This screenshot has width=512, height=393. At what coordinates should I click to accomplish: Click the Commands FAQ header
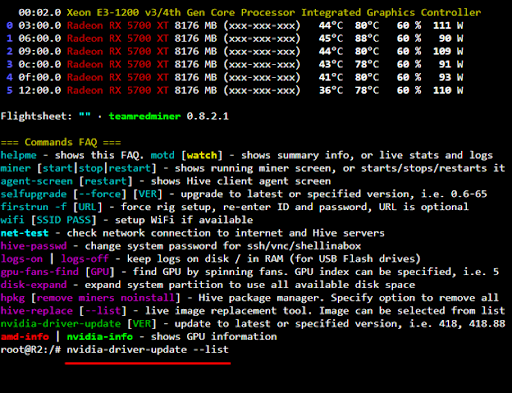point(61,142)
